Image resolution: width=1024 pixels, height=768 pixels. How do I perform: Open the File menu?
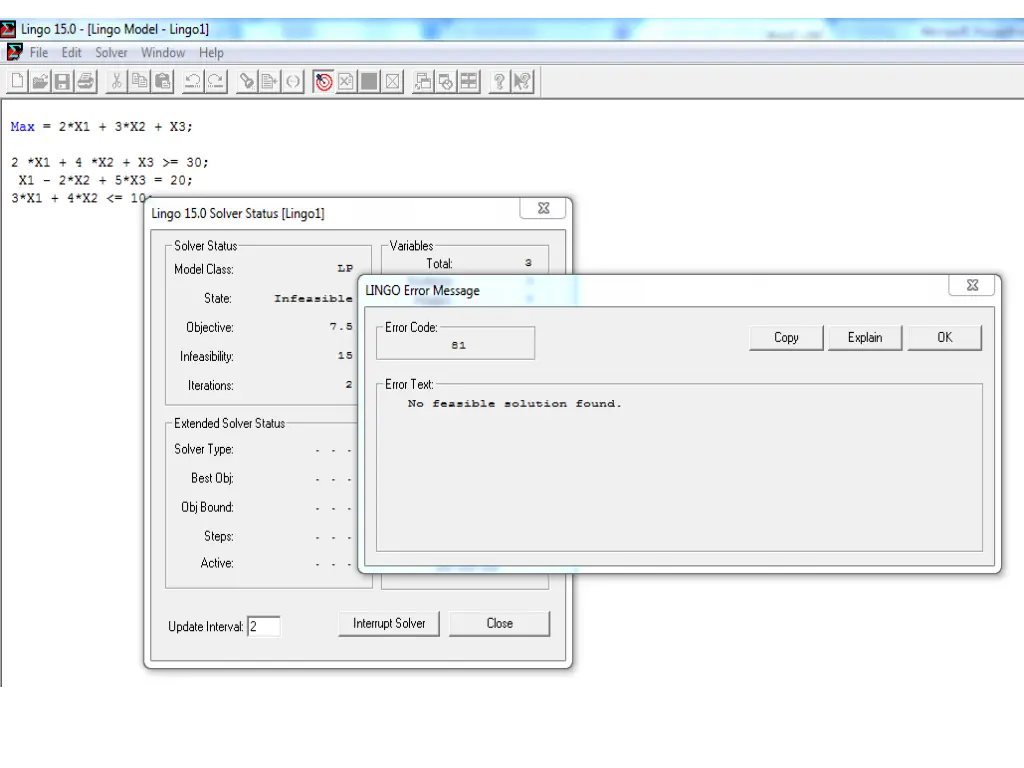(x=39, y=53)
